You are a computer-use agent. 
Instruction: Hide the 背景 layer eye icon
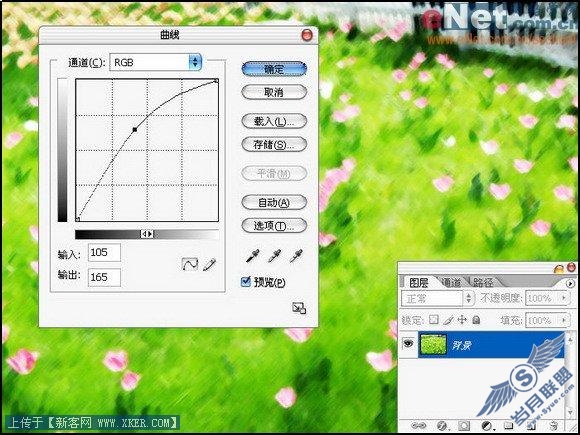[408, 344]
